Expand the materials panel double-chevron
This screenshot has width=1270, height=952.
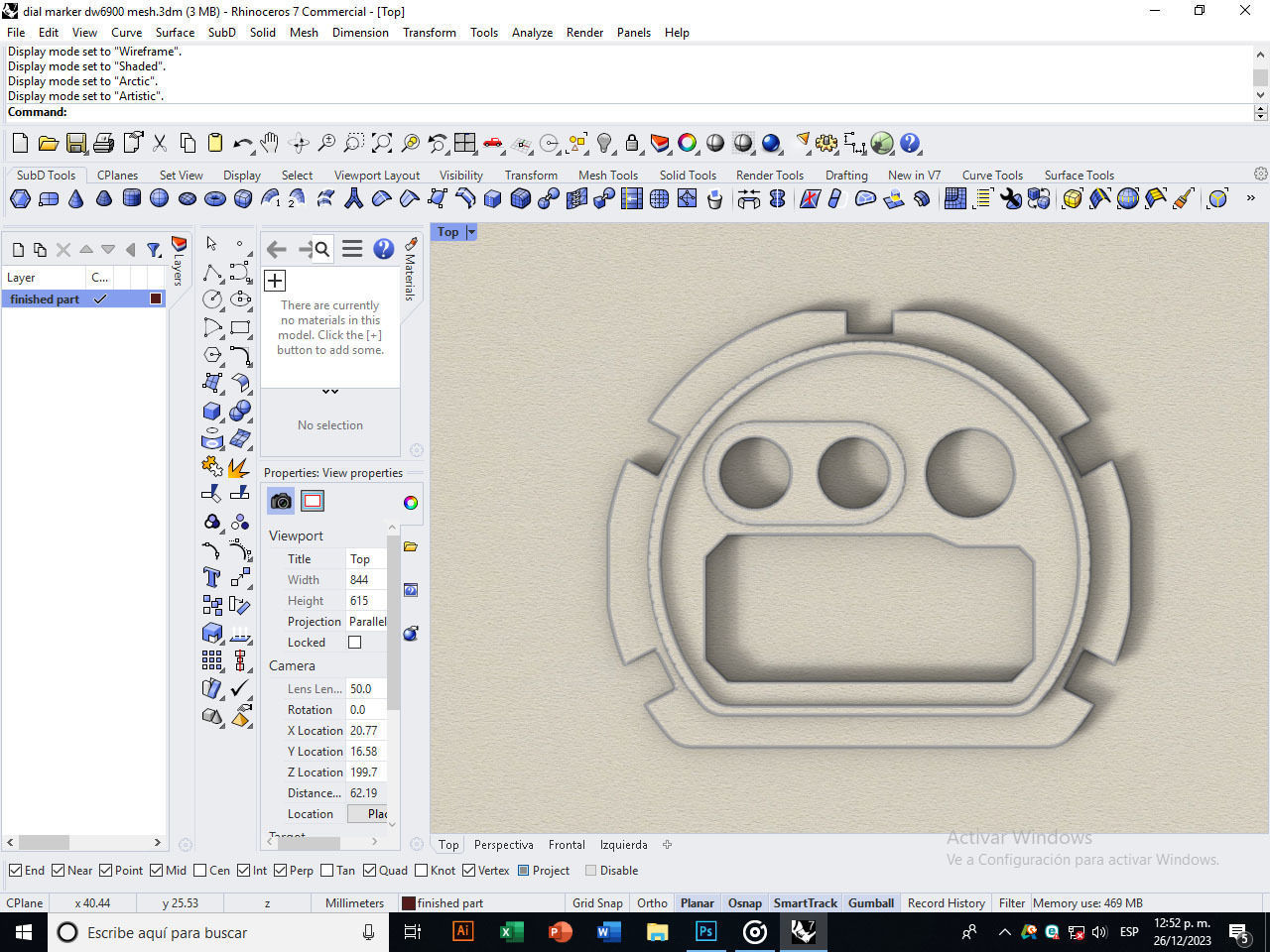click(330, 392)
